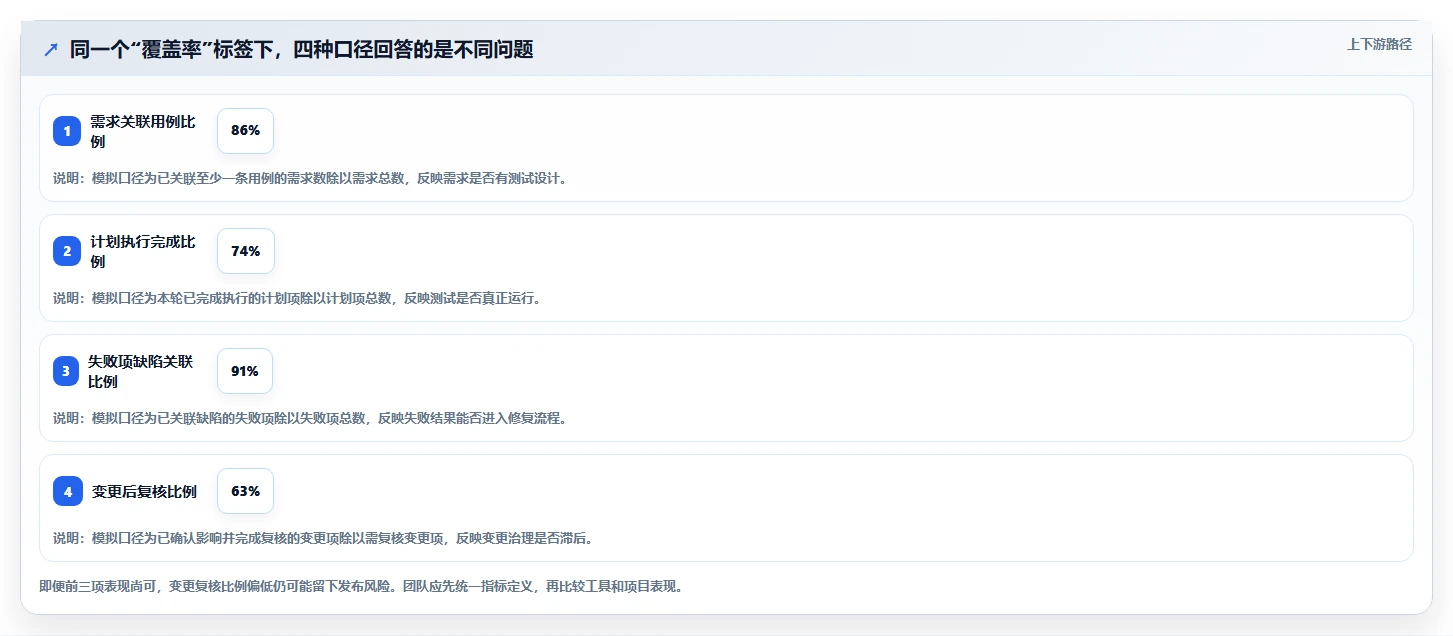
Task: Click the arrow icon beside the heading
Action: pos(51,50)
